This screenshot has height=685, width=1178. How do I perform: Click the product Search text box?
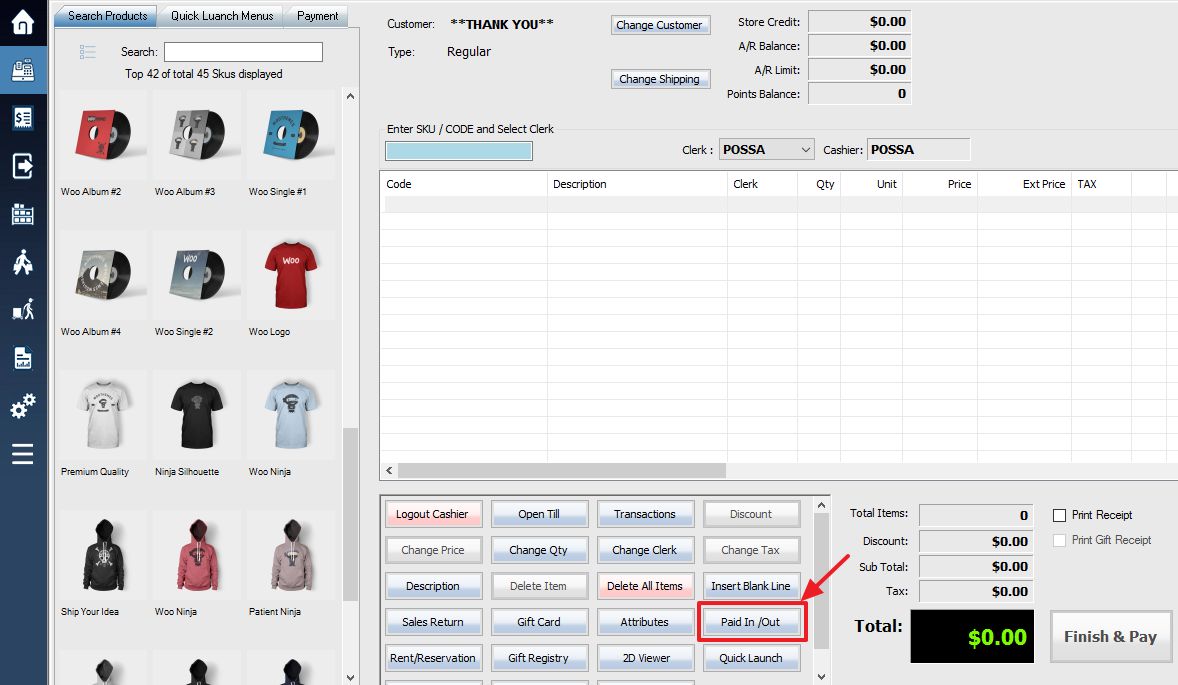coord(243,52)
